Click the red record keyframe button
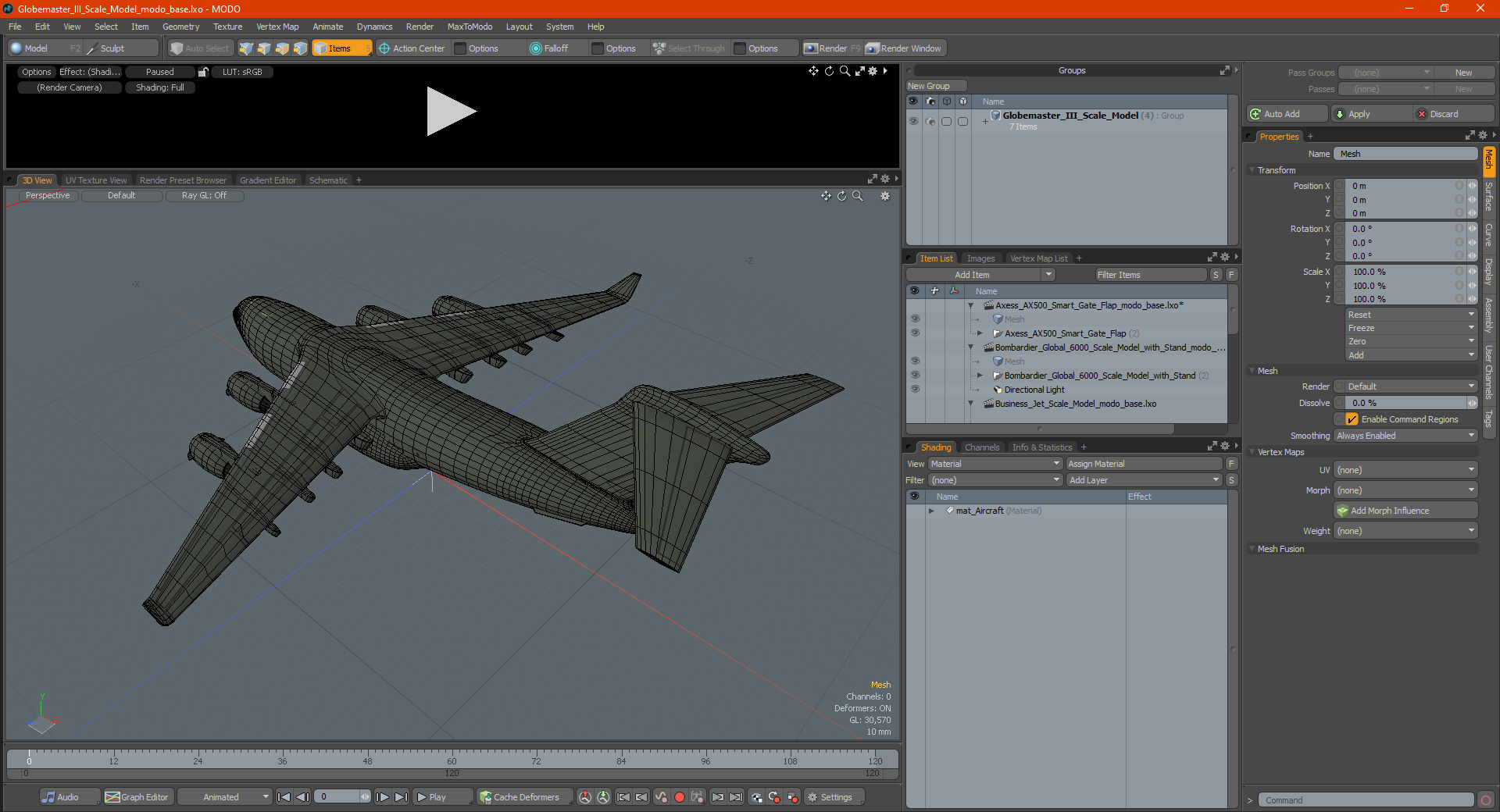1500x812 pixels. [x=680, y=797]
